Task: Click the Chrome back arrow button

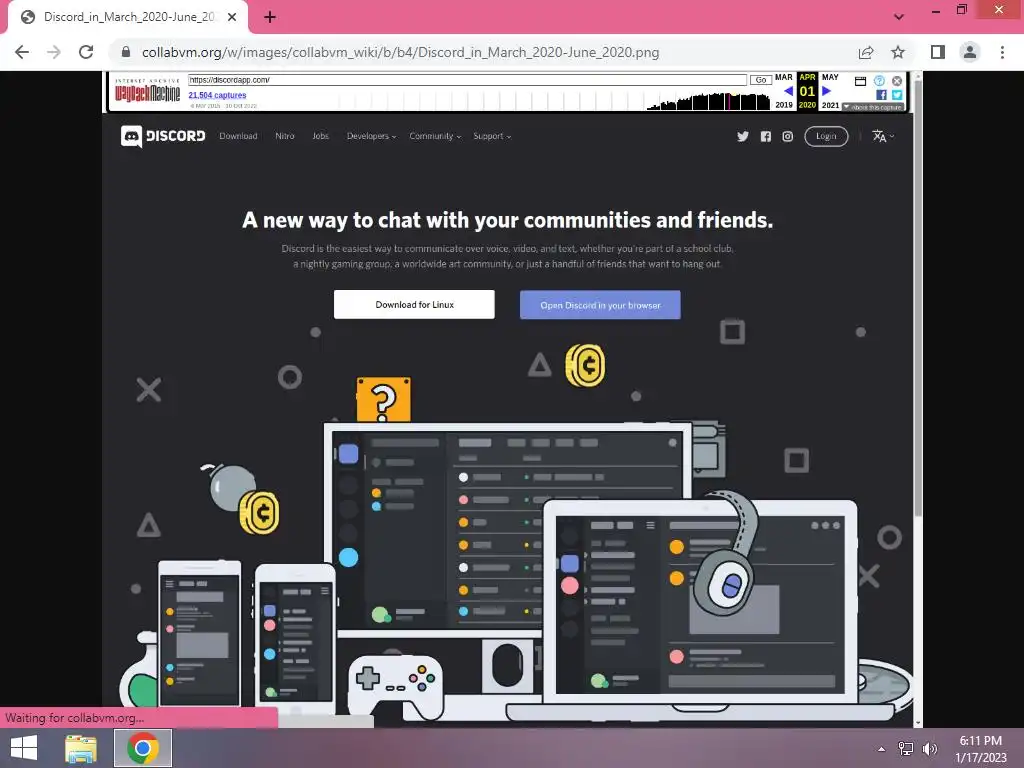Action: [x=22, y=52]
